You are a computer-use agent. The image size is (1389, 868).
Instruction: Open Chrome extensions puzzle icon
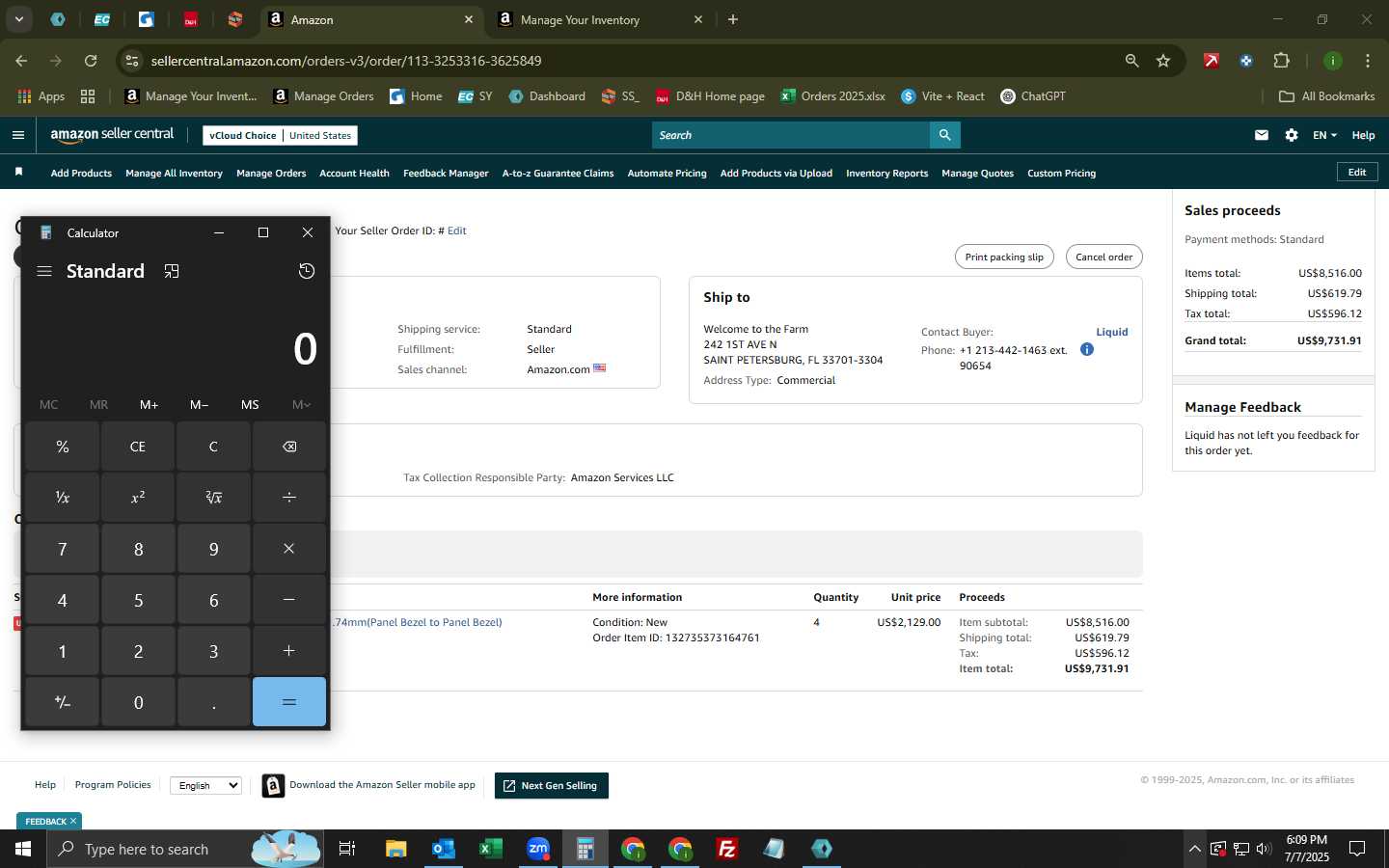click(x=1281, y=61)
